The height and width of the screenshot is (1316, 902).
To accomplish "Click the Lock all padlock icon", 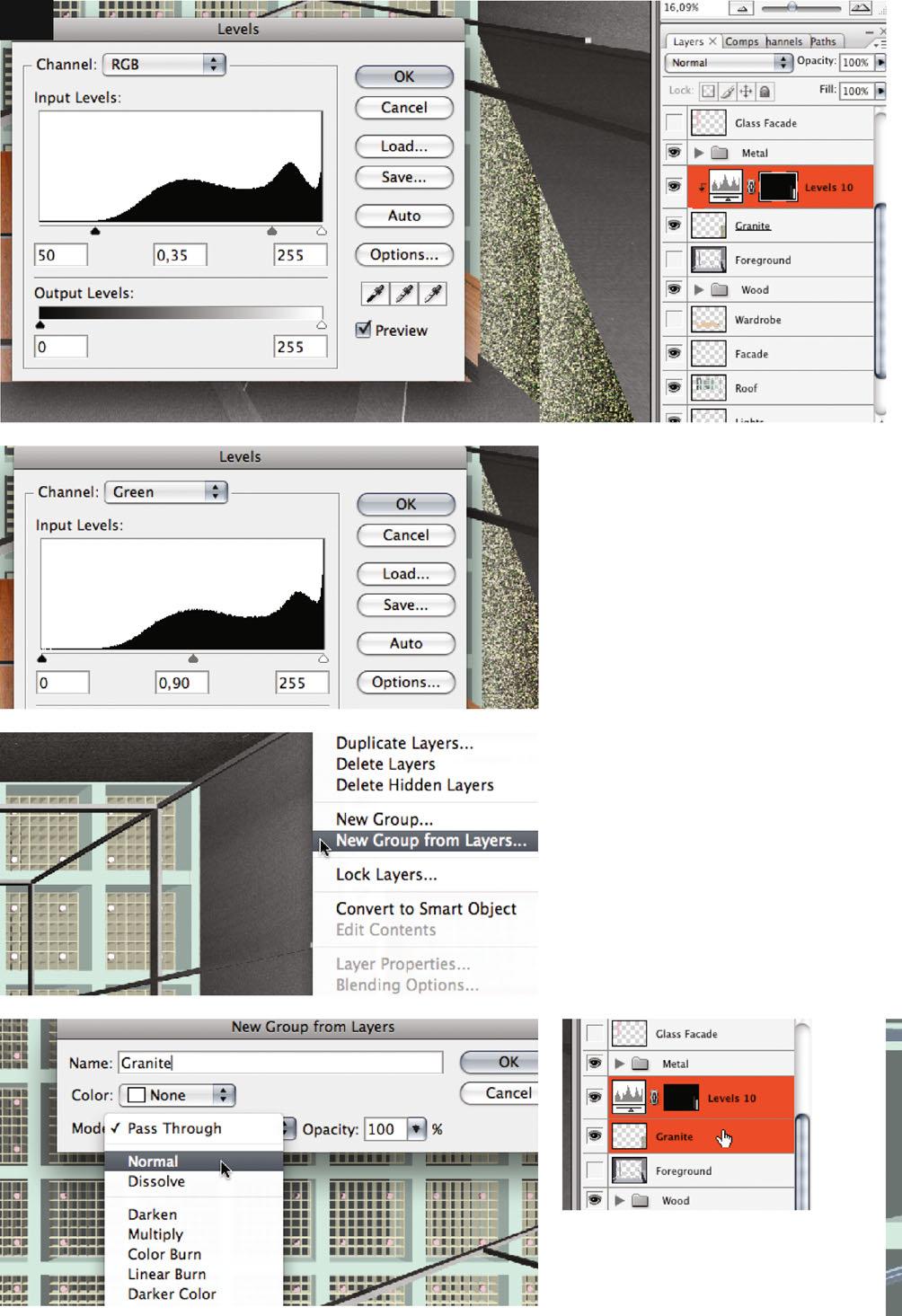I will click(x=765, y=91).
